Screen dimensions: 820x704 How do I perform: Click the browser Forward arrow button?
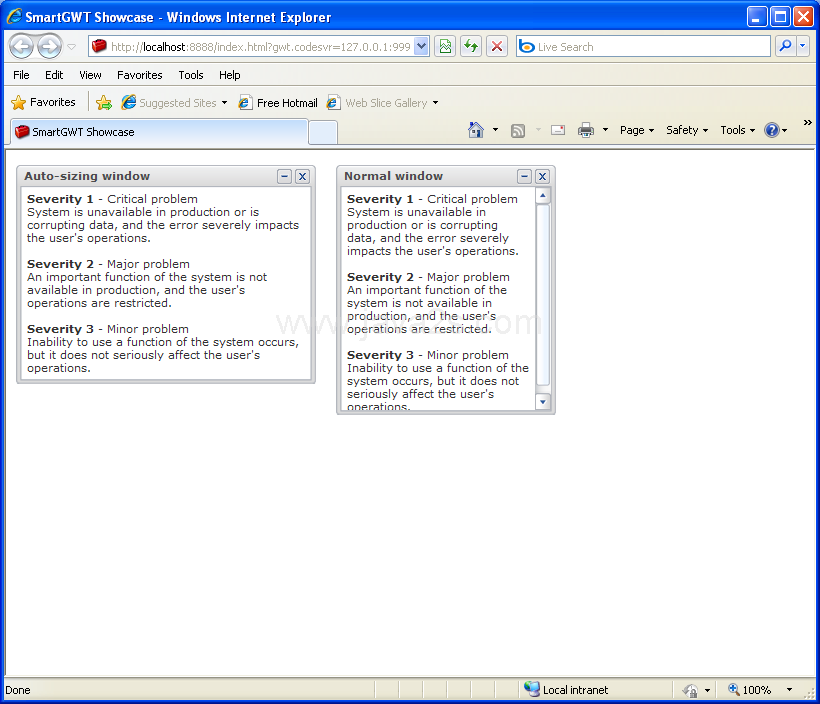coord(50,47)
